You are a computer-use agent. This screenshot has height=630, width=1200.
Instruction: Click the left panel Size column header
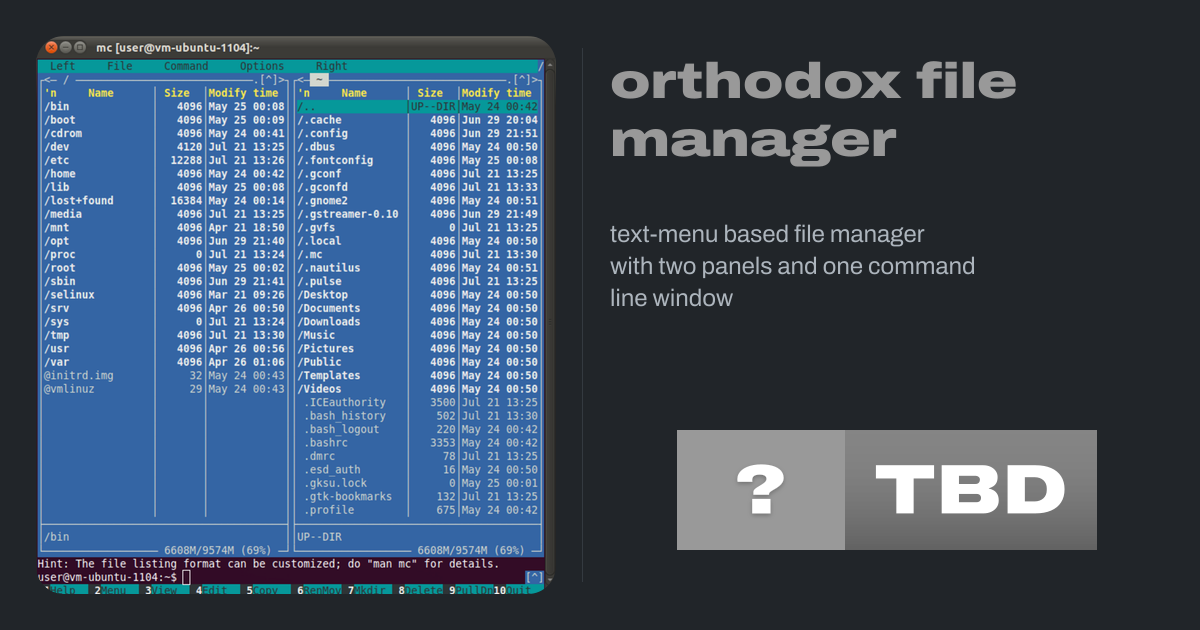pos(177,93)
